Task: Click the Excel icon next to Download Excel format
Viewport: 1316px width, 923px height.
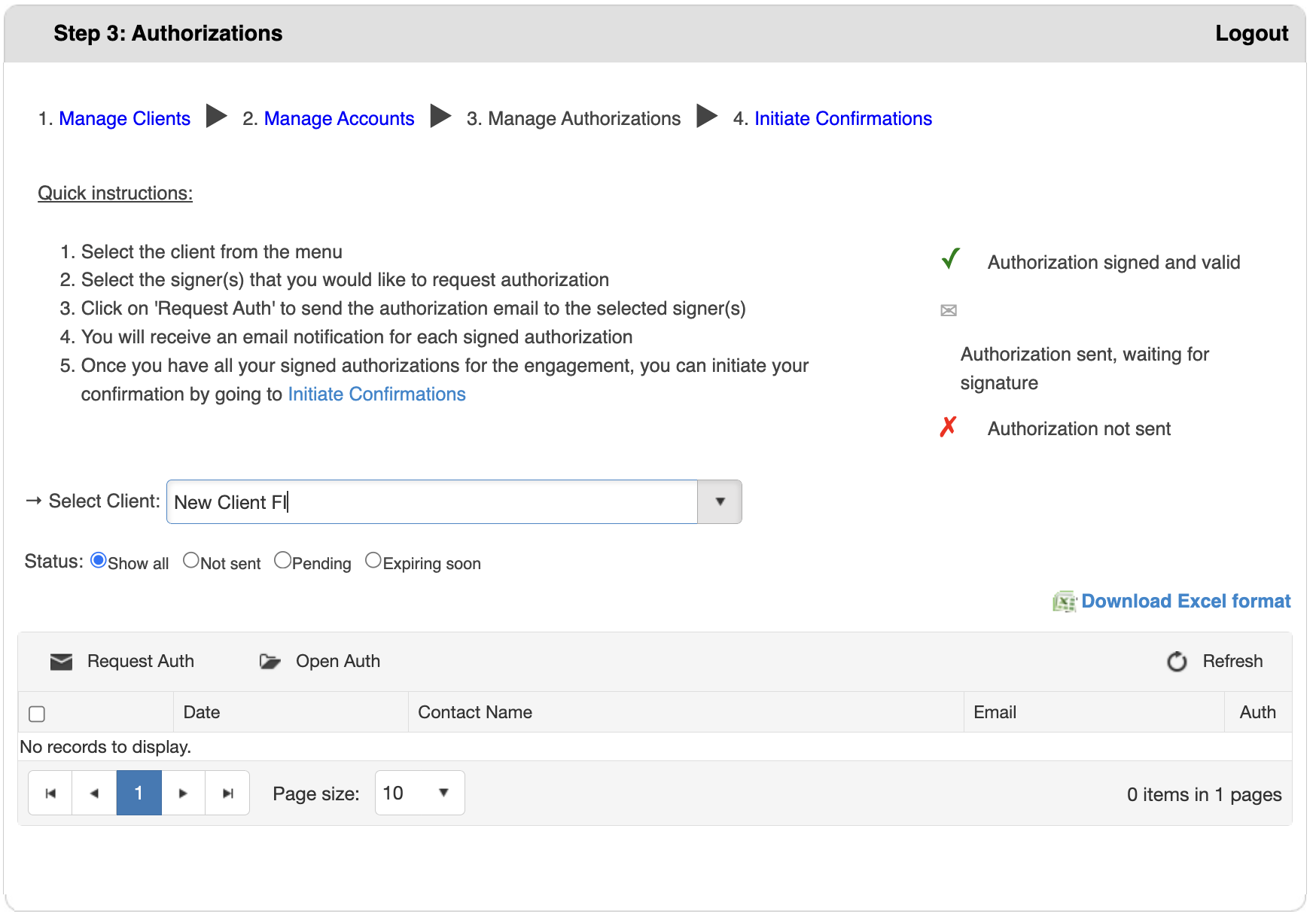Action: tap(1064, 601)
